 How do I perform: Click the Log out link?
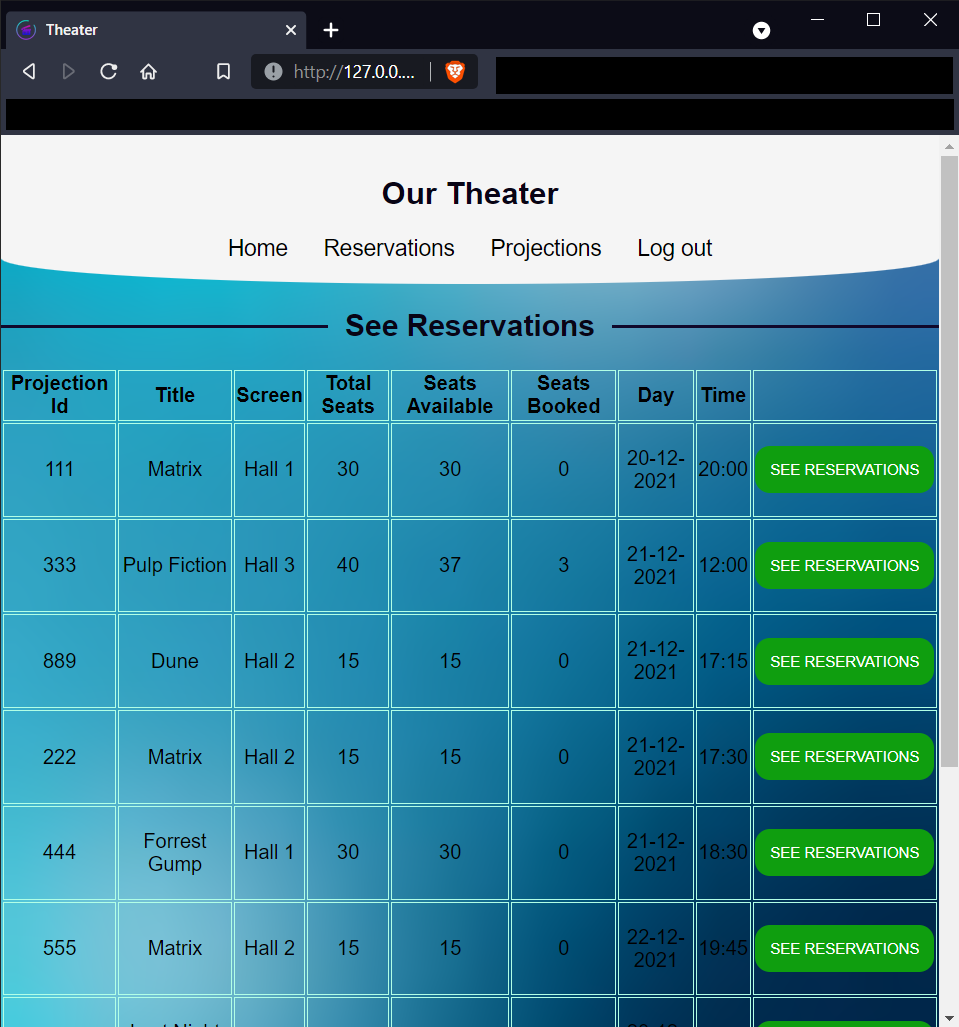(x=674, y=248)
